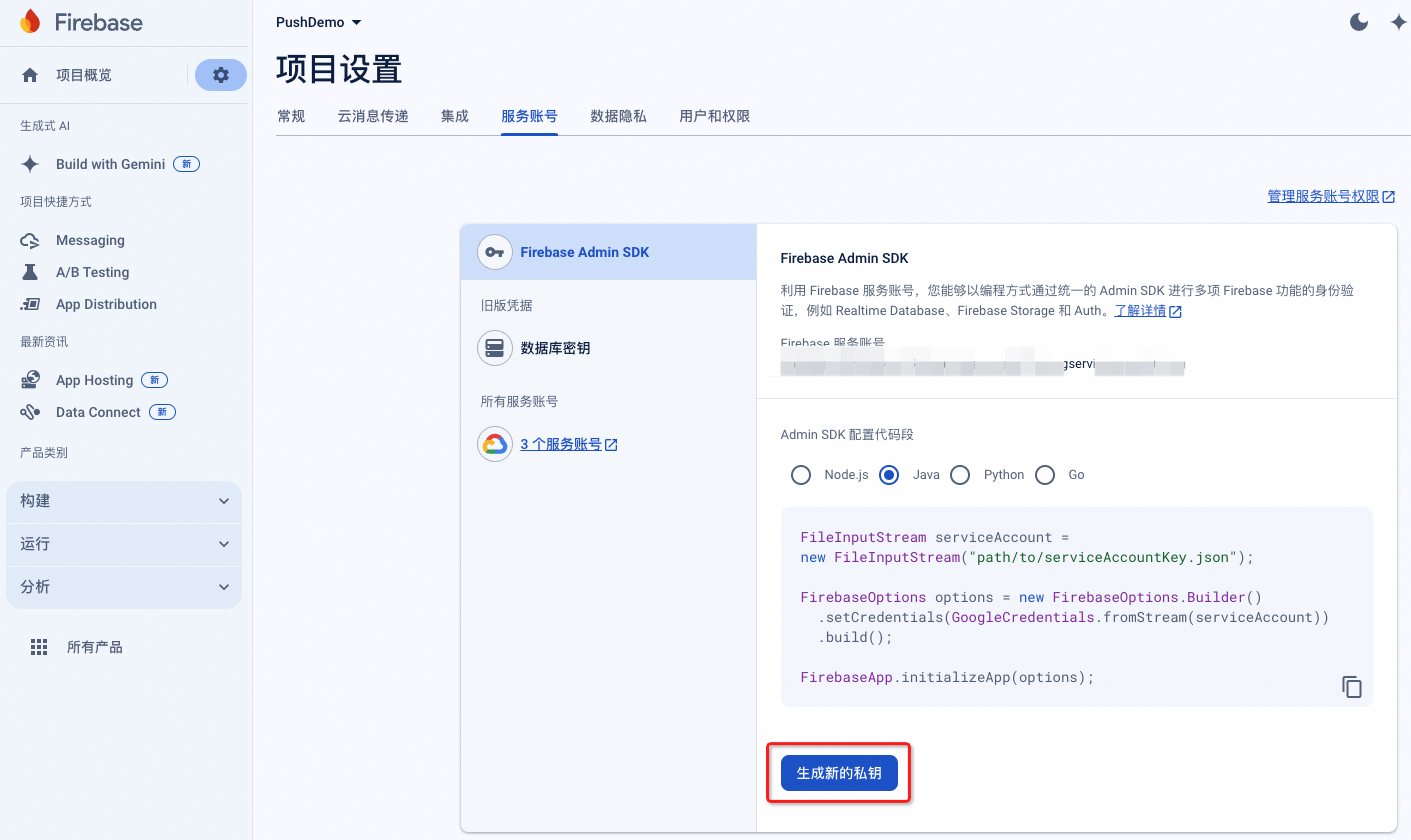Open project settings gear icon

[221, 75]
